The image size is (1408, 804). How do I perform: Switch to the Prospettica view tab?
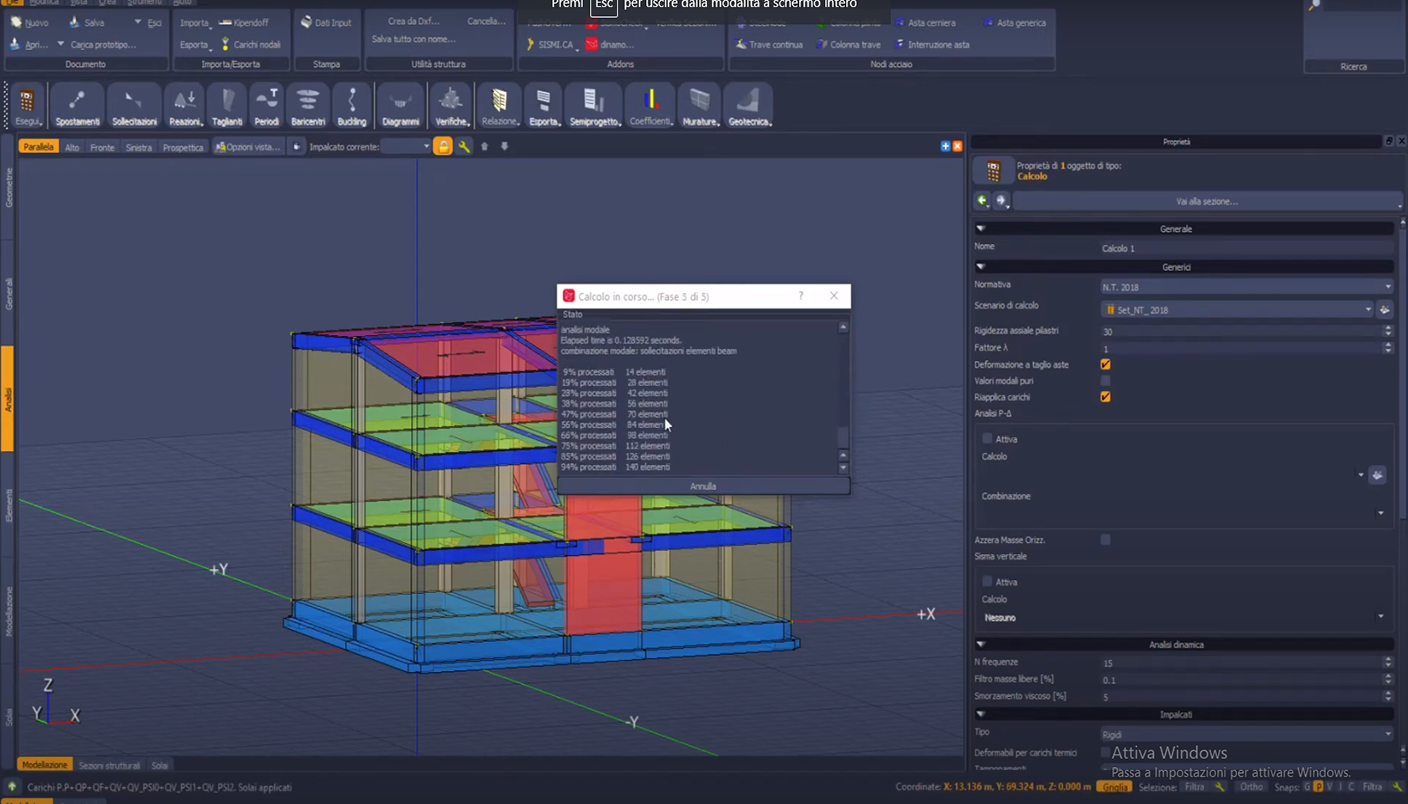[x=182, y=148]
